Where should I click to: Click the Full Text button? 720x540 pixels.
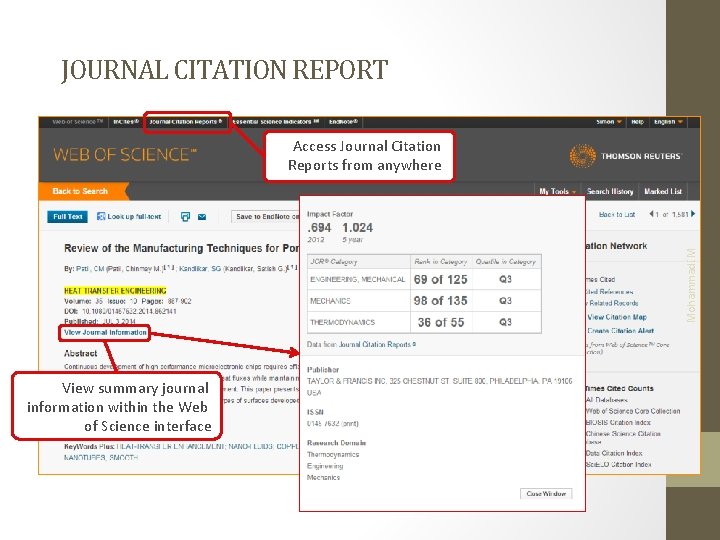(x=68, y=216)
